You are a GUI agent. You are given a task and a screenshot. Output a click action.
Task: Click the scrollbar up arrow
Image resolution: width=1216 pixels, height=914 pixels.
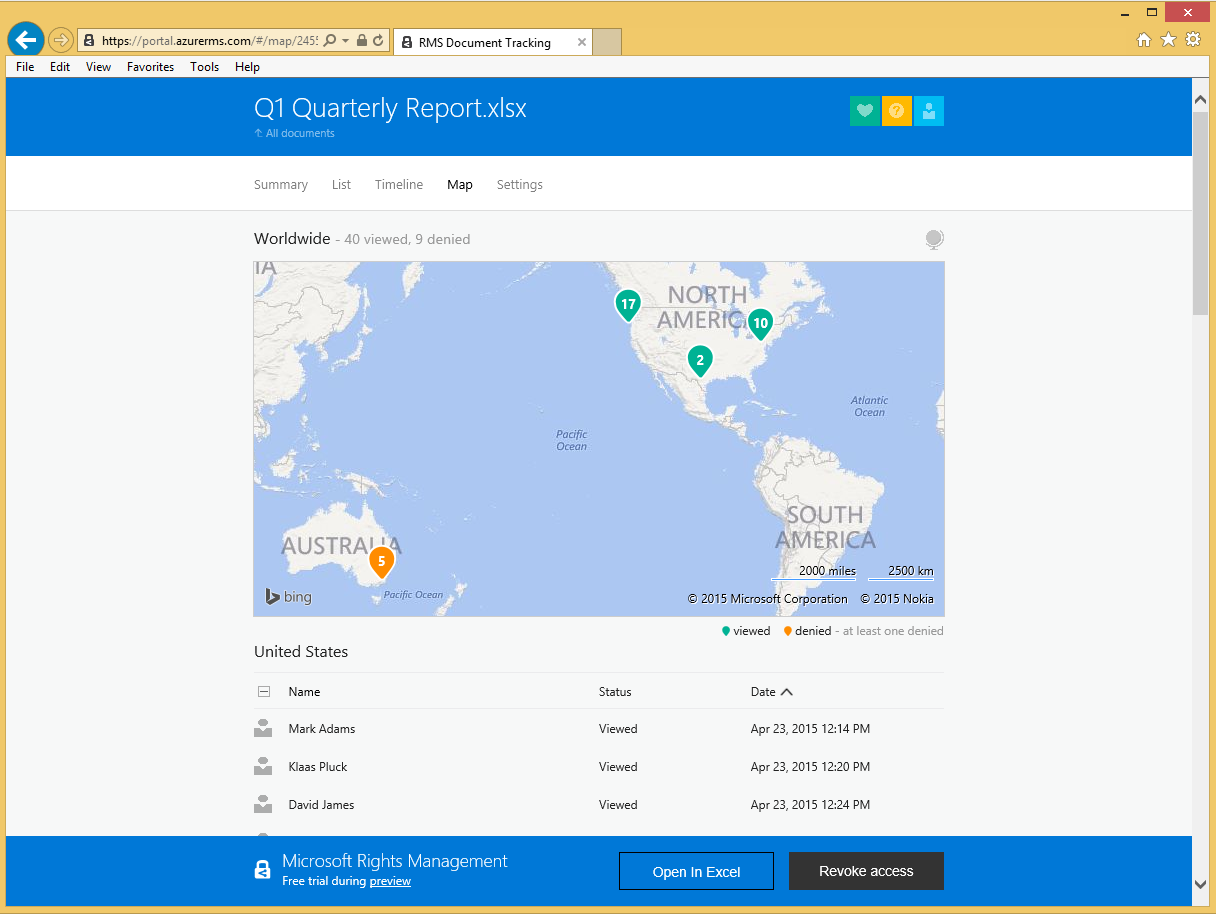tap(1201, 98)
